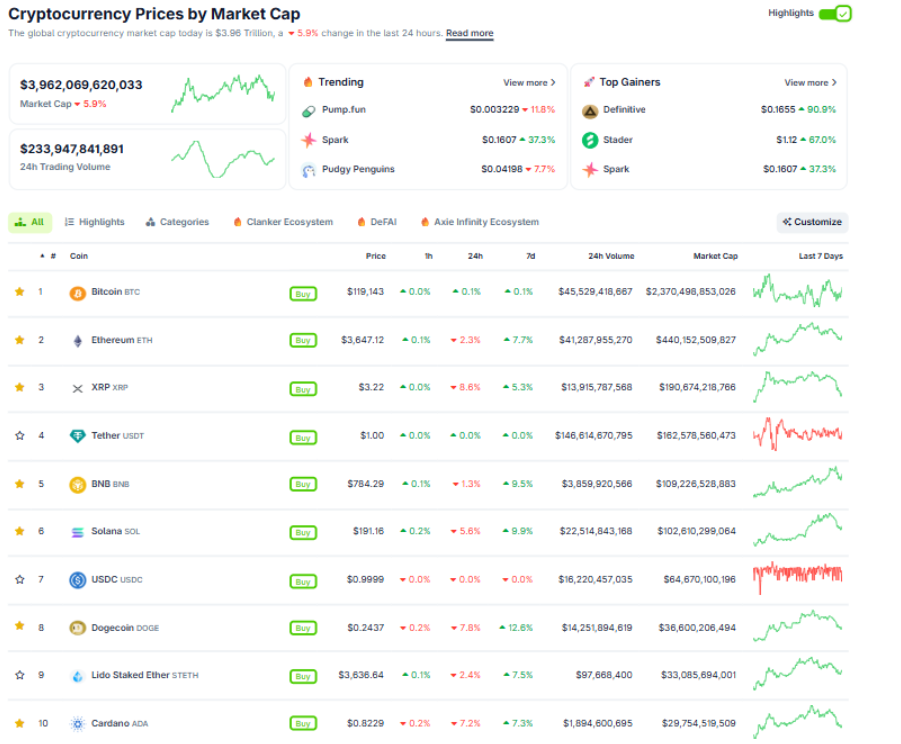
Task: Sort table by rank number column
Action: click(x=52, y=257)
